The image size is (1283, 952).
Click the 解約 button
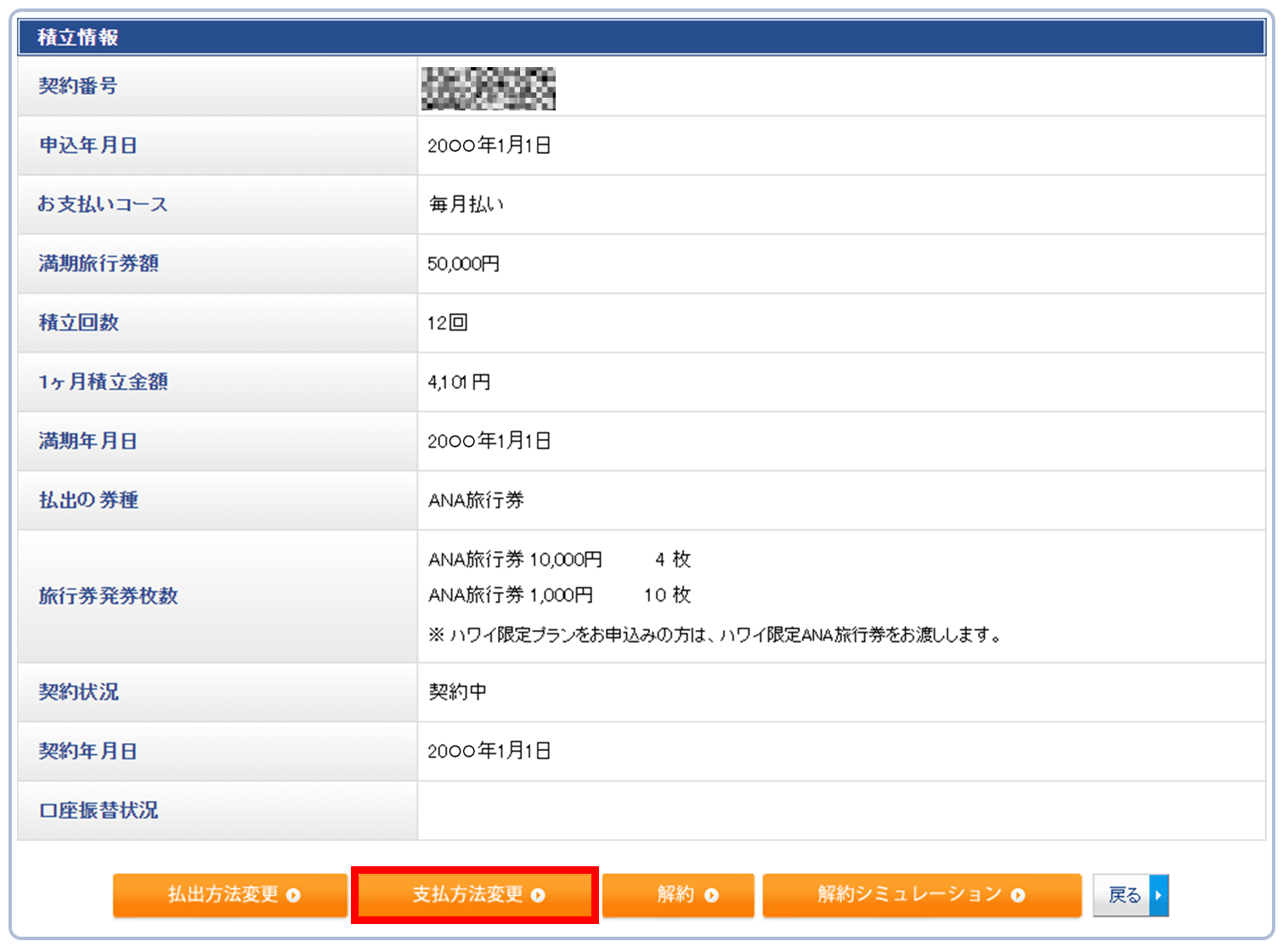[x=677, y=895]
